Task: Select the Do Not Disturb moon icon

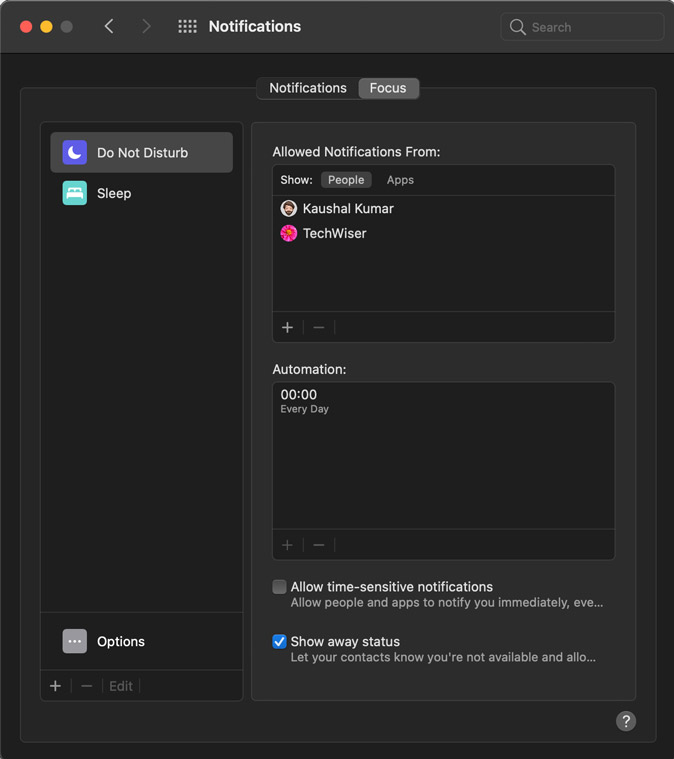Action: [75, 152]
